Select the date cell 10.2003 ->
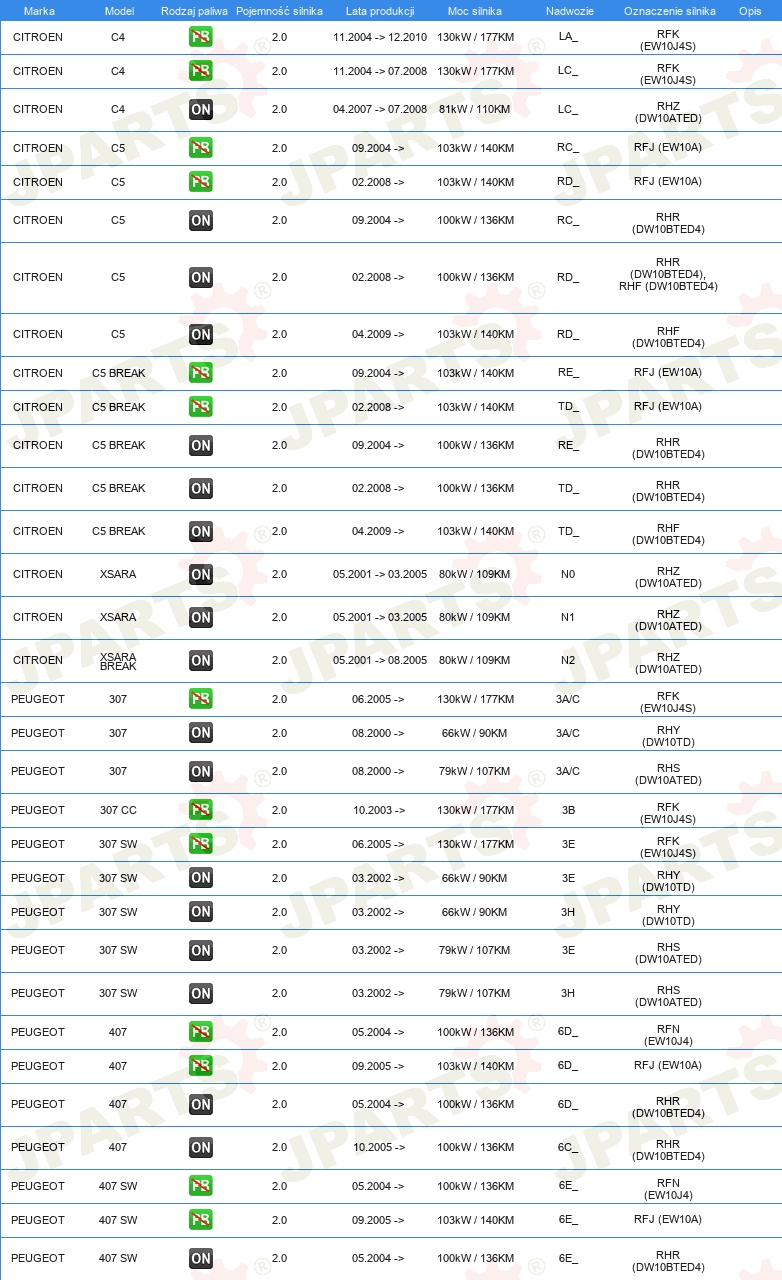Image resolution: width=782 pixels, height=1280 pixels. tap(378, 810)
